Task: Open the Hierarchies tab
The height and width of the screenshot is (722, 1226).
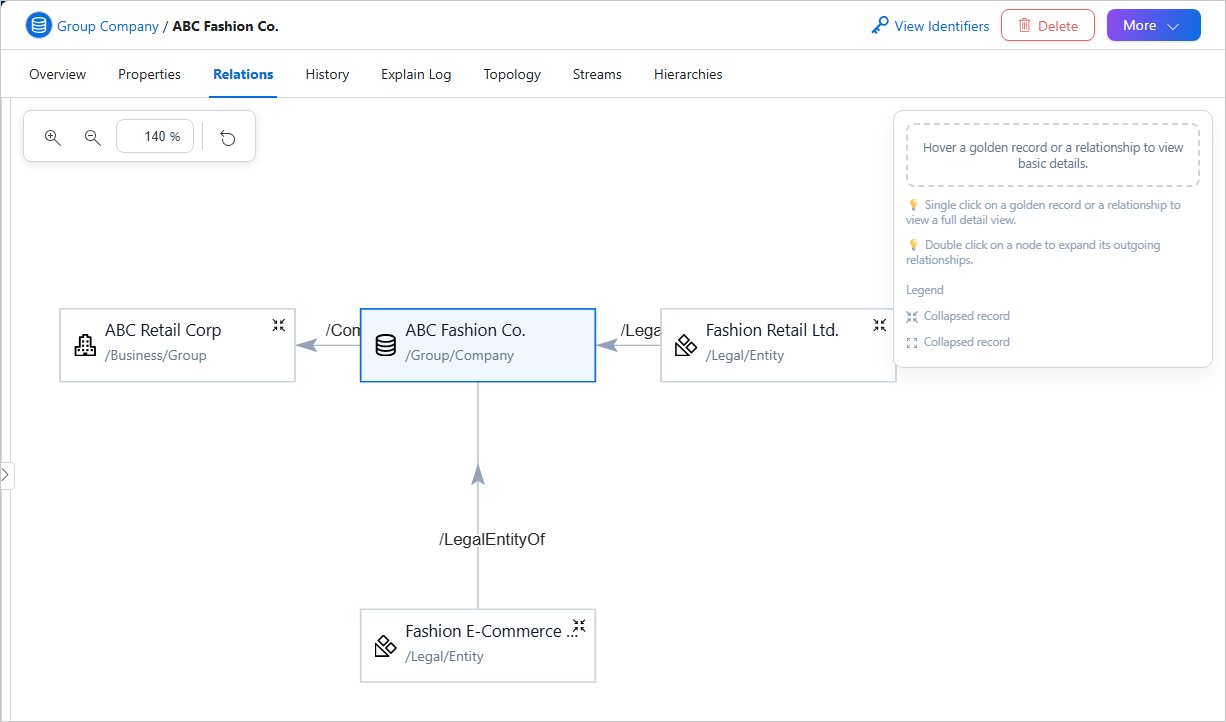Action: click(688, 74)
